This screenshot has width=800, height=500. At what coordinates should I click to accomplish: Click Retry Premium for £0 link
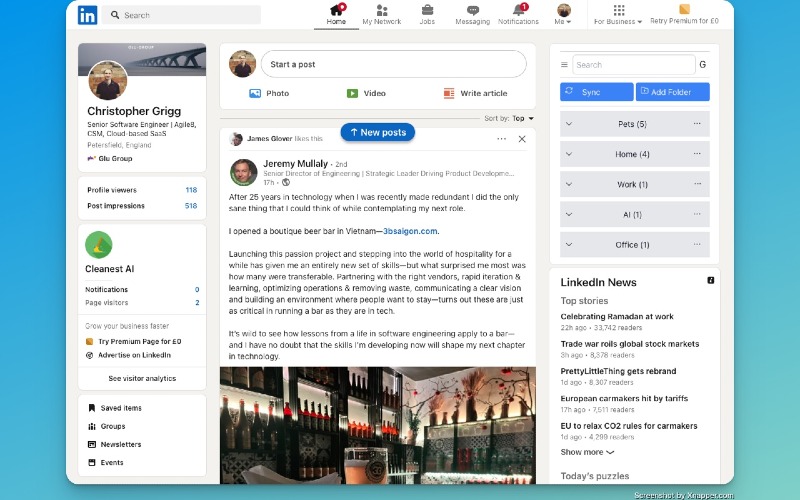[x=684, y=14]
